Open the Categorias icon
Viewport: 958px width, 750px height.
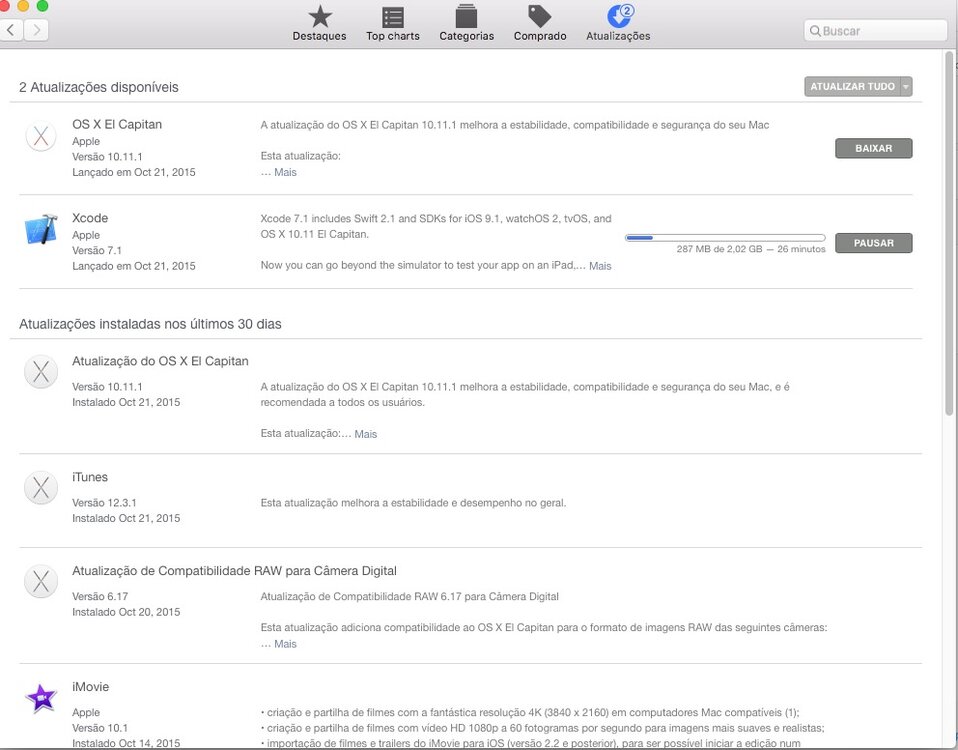466,17
